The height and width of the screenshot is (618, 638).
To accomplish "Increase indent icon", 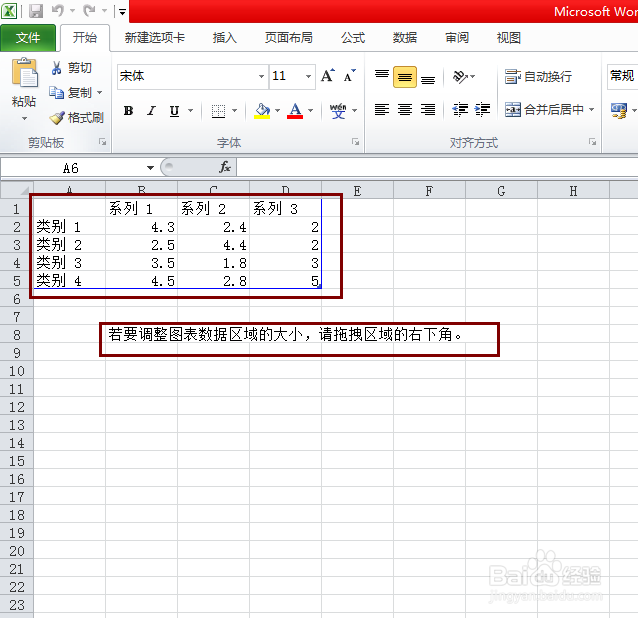I will (x=483, y=109).
